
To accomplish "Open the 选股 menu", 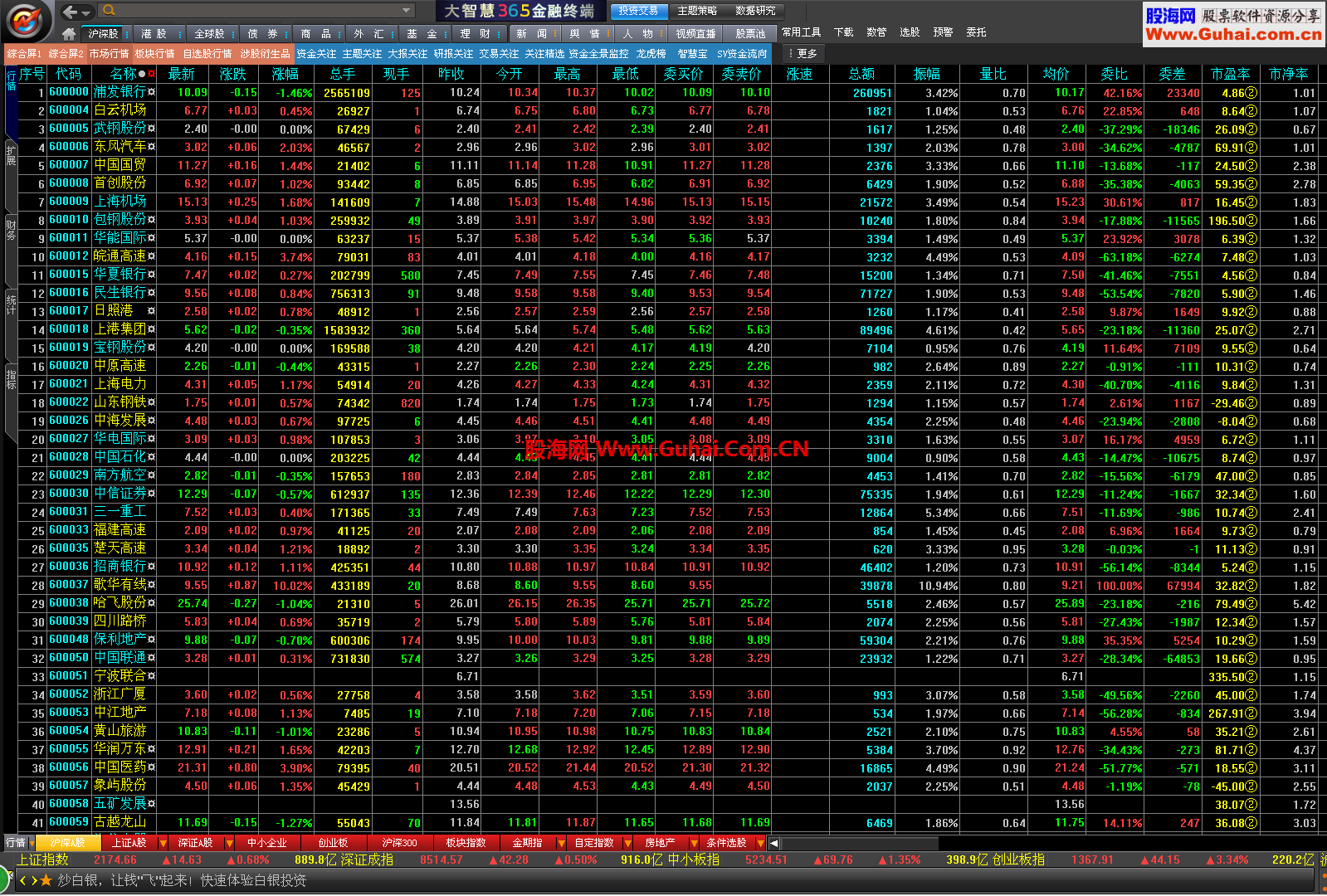I will (910, 32).
